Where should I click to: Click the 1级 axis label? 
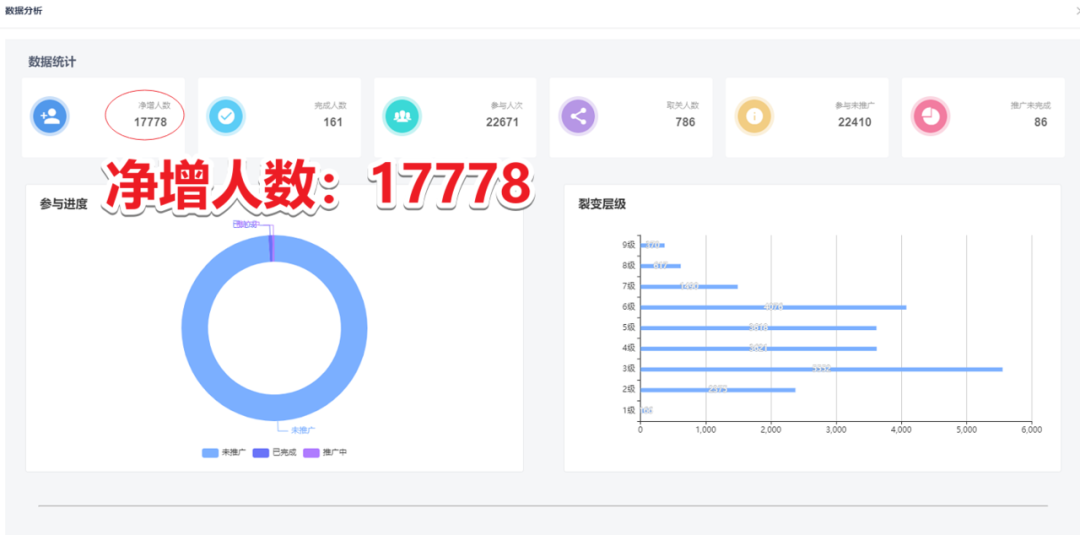point(628,410)
